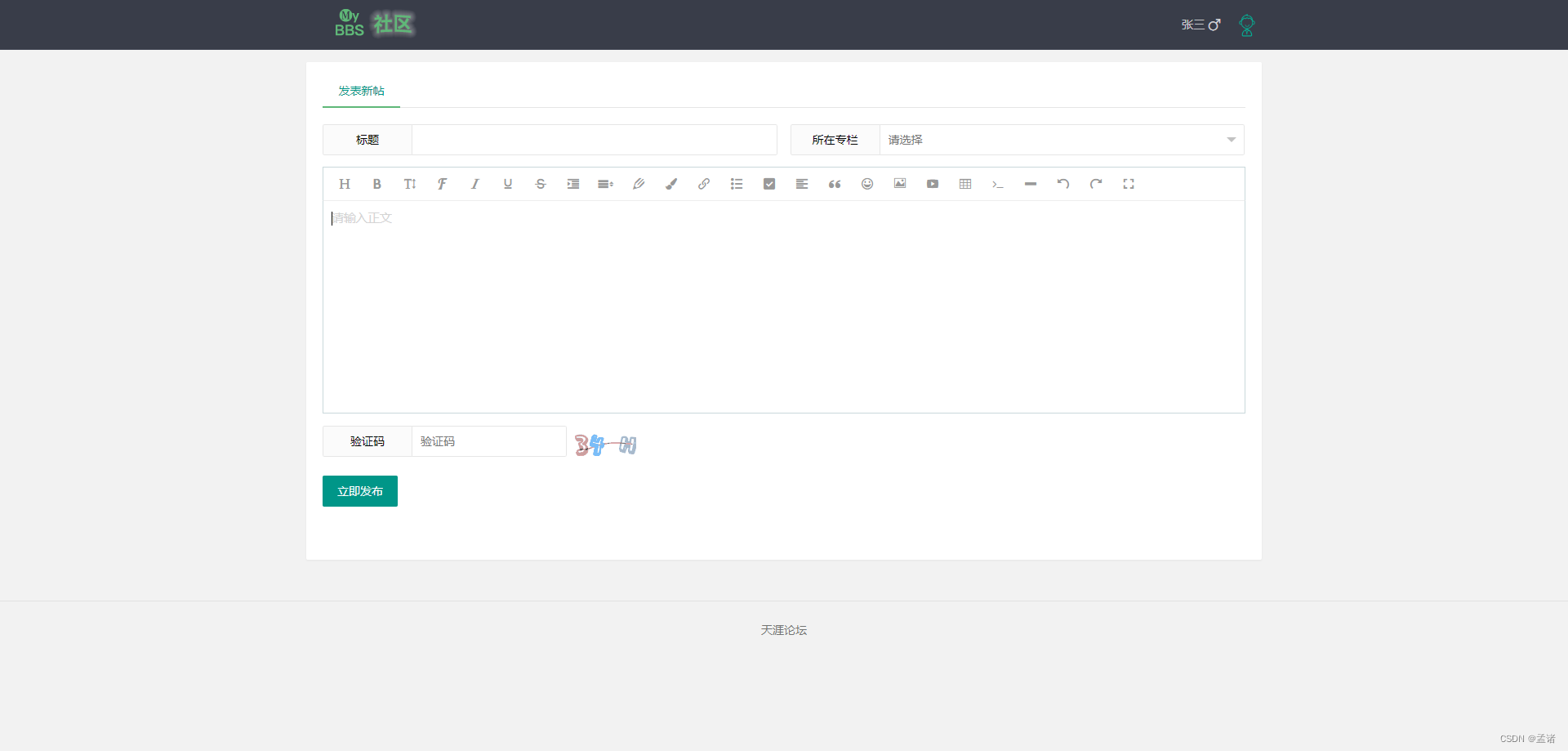Viewport: 1568px width, 751px height.
Task: Click the indent icon
Action: point(573,184)
